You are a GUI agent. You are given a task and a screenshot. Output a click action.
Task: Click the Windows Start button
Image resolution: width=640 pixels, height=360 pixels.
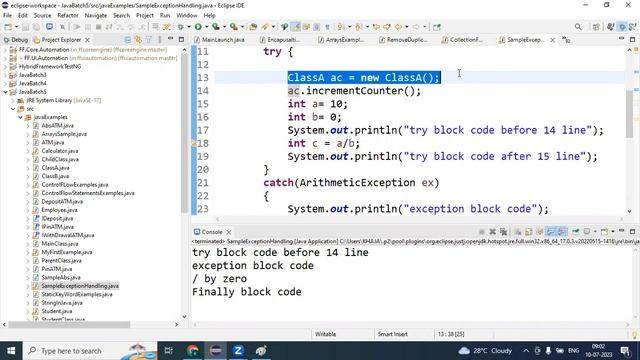pyautogui.click(x=11, y=351)
